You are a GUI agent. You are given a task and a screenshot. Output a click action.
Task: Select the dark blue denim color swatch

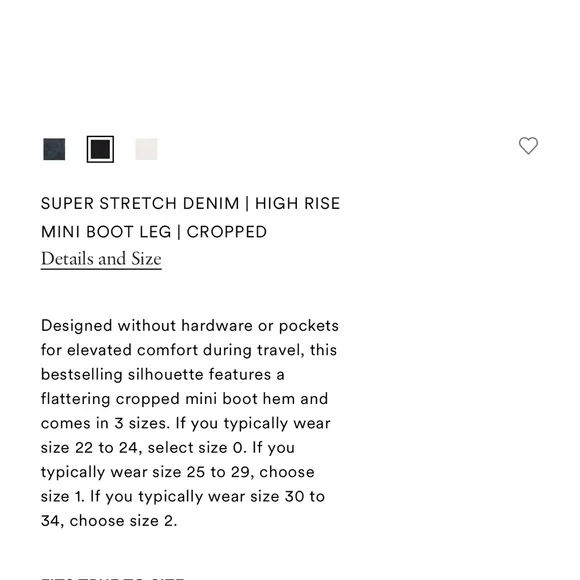point(54,149)
